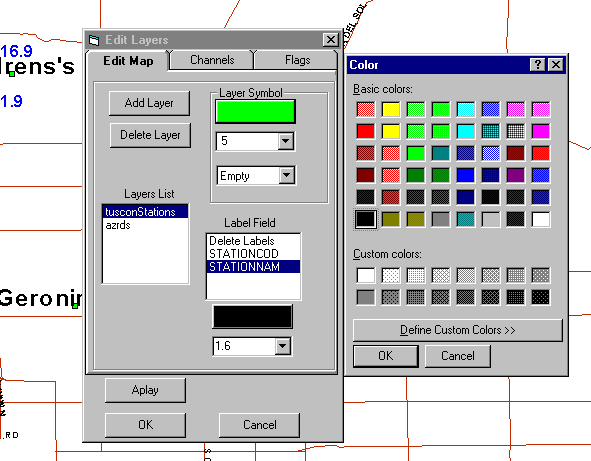Switch to the Channels tab
This screenshot has width=591, height=461.
point(212,60)
